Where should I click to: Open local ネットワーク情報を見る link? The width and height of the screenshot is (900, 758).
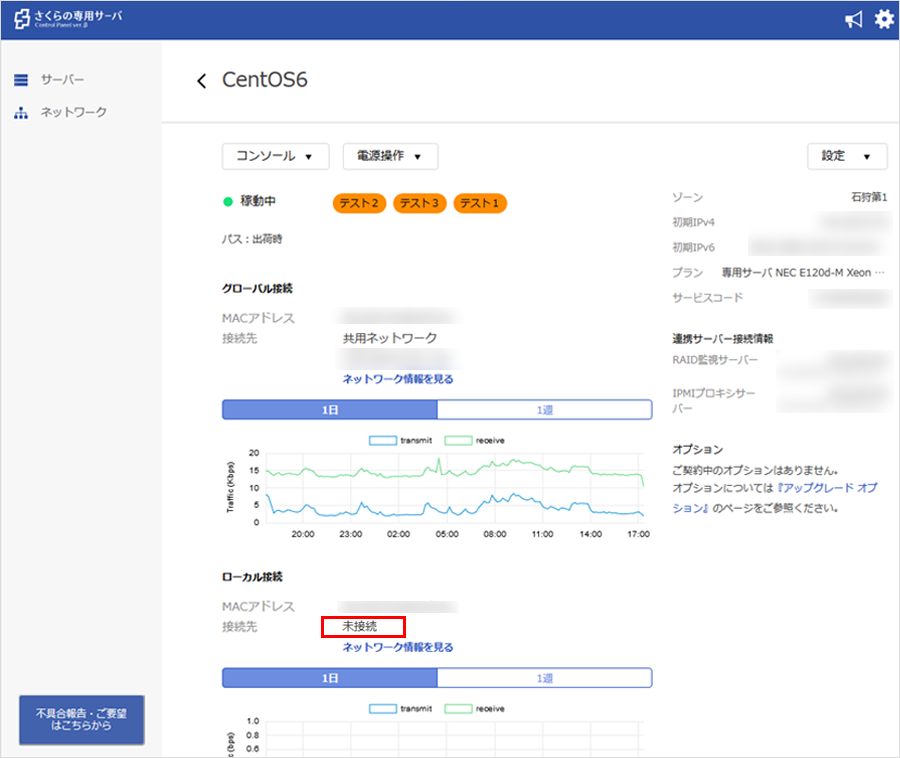[398, 647]
